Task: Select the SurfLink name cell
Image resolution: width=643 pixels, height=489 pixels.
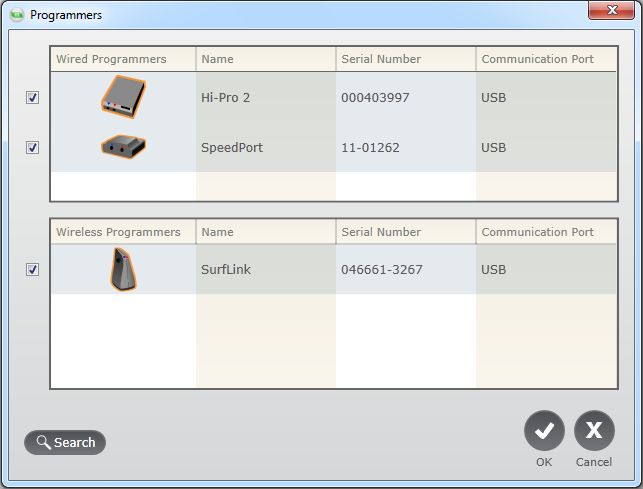Action: pyautogui.click(x=266, y=270)
